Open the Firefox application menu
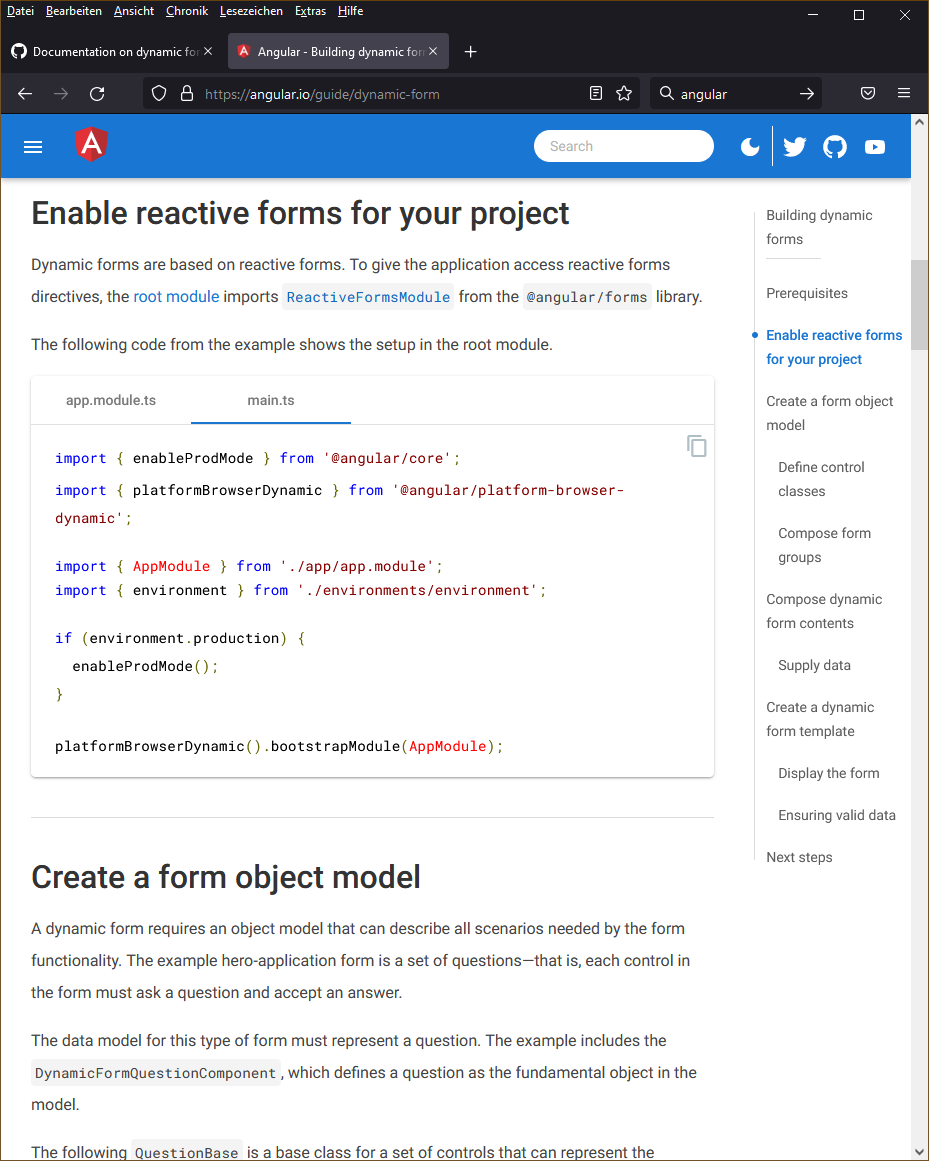The image size is (929, 1161). (x=904, y=93)
